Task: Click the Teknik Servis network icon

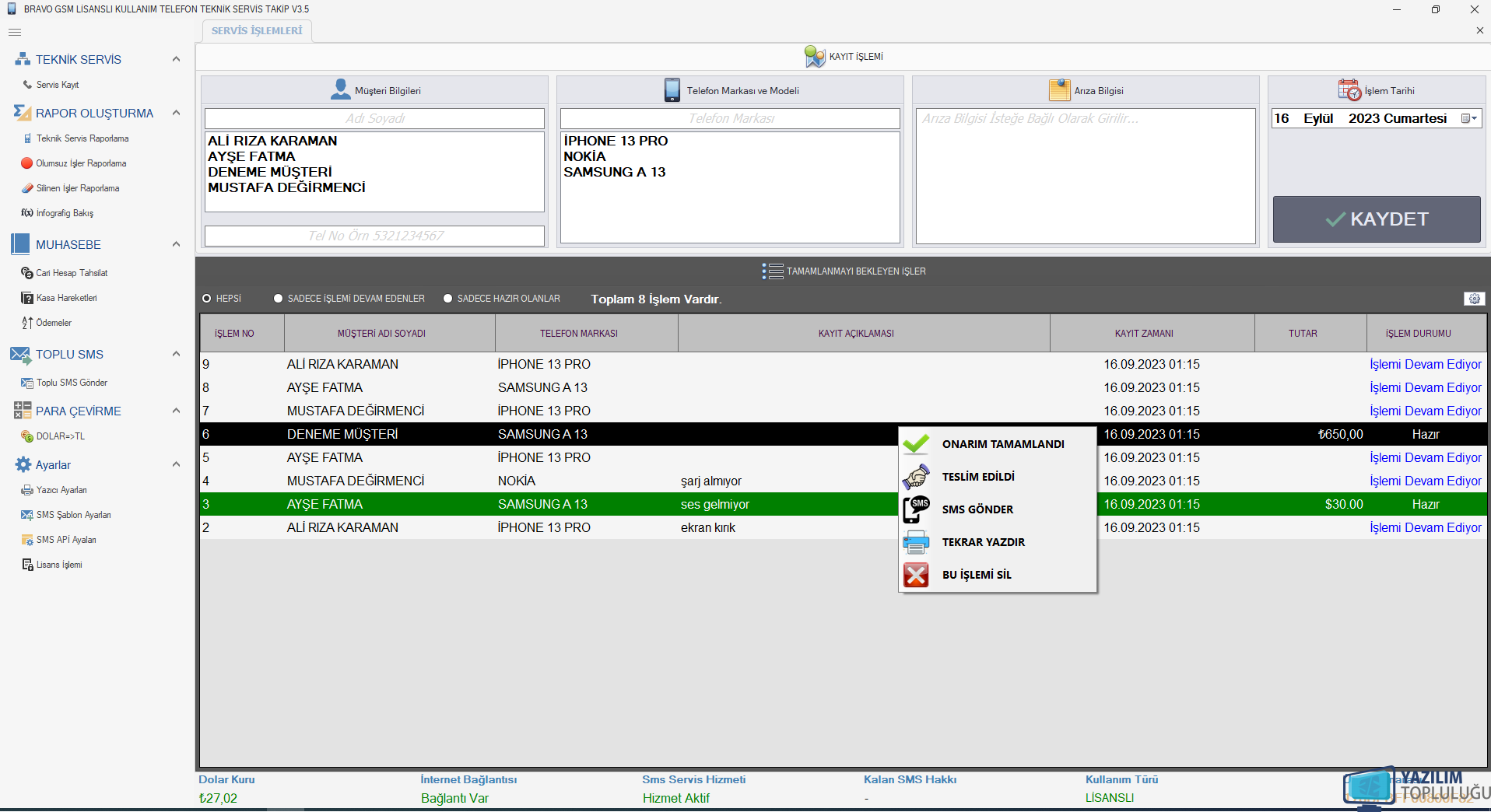Action: click(23, 59)
